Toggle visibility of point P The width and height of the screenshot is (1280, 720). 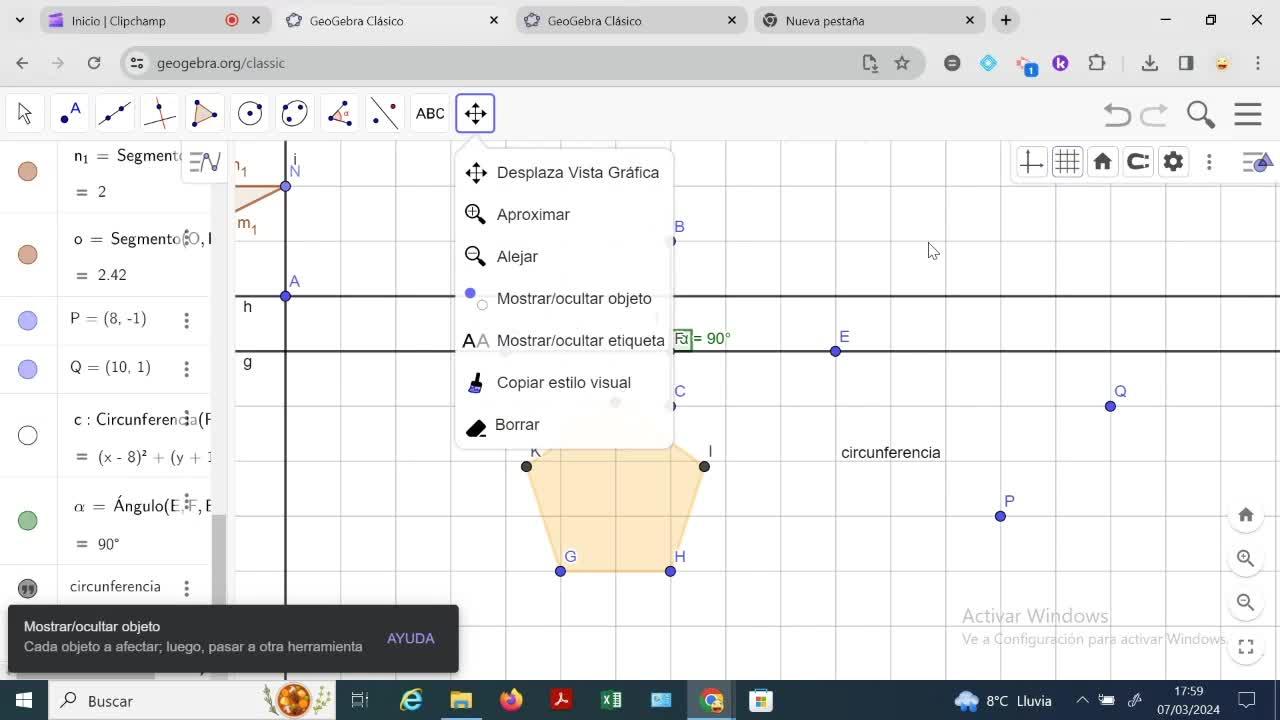tap(28, 320)
